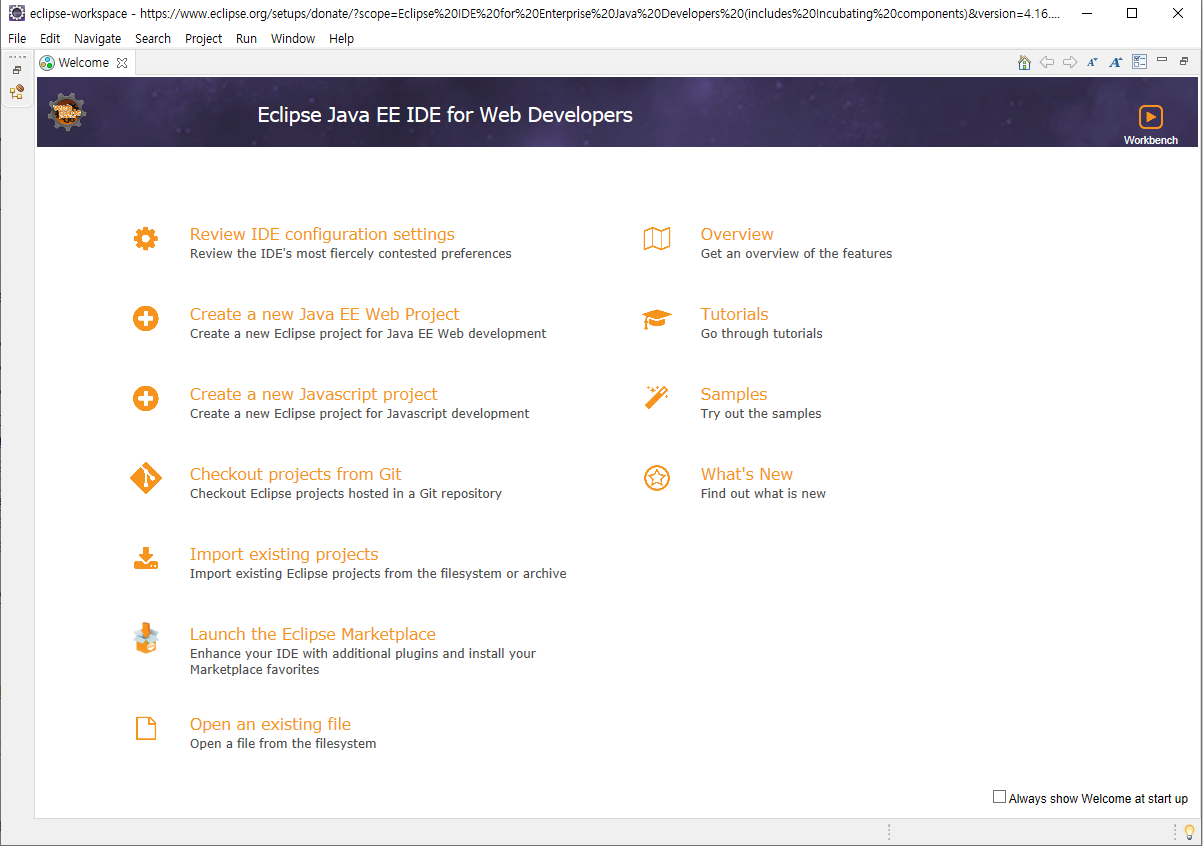Click gear icon beside Review IDE configuration
The width and height of the screenshot is (1203, 846).
(x=146, y=239)
